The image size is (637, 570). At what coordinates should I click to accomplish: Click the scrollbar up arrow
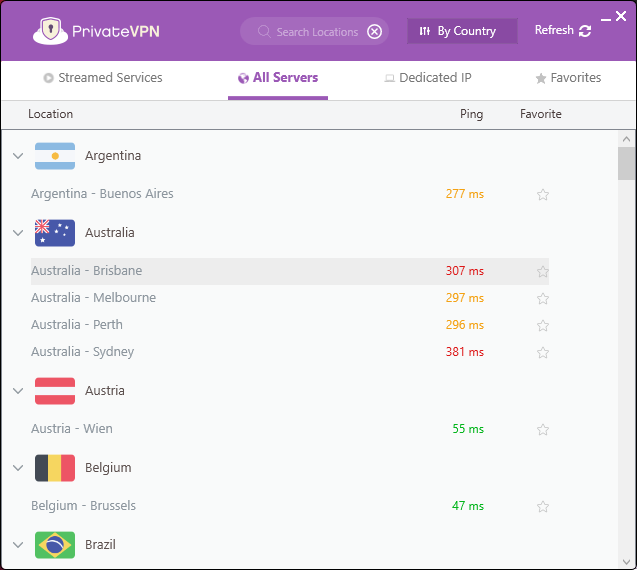(x=626, y=139)
